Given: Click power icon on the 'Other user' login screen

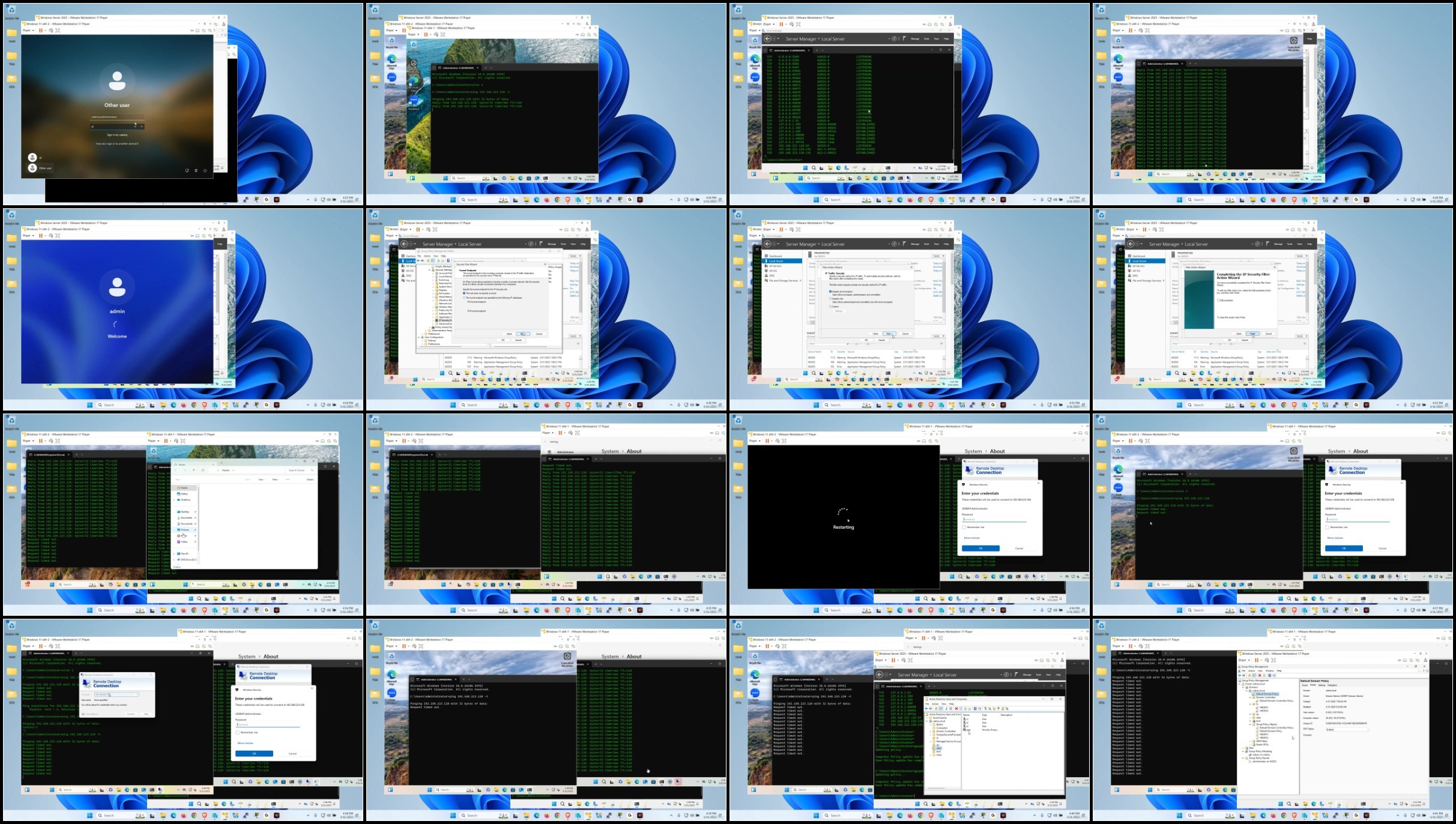Looking at the screenshot, I should click(205, 170).
